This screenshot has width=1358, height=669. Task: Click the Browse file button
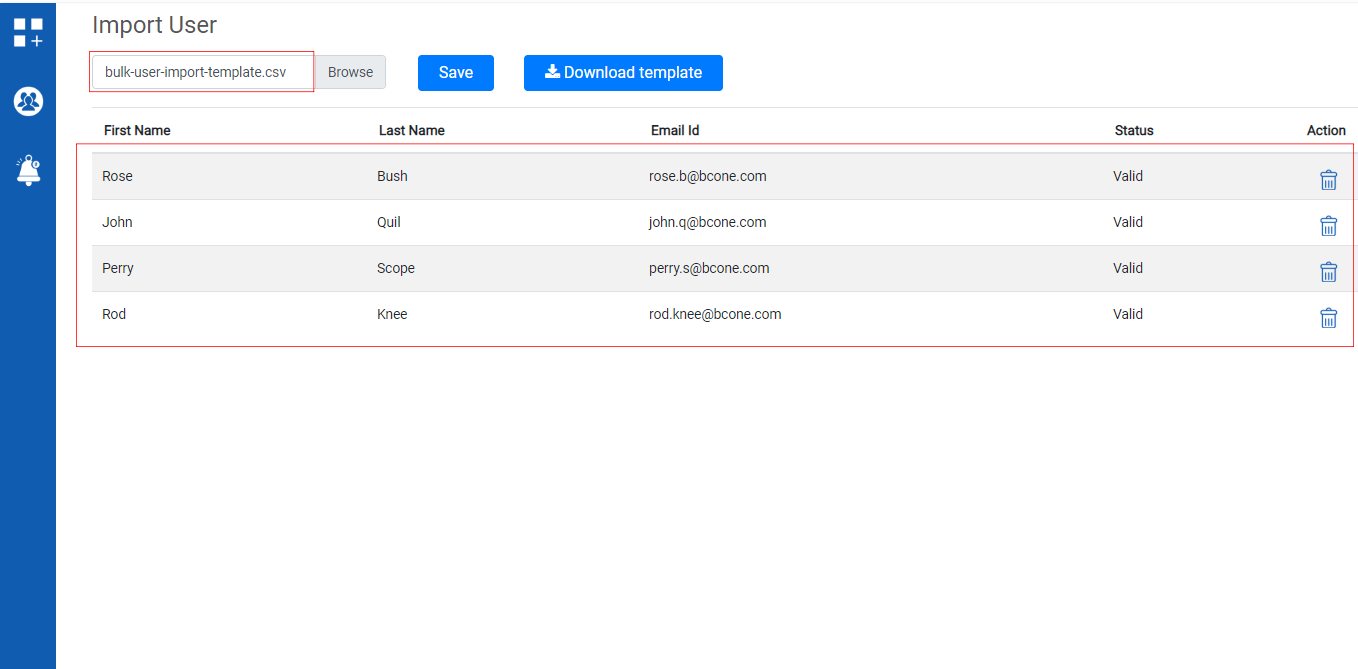point(350,72)
